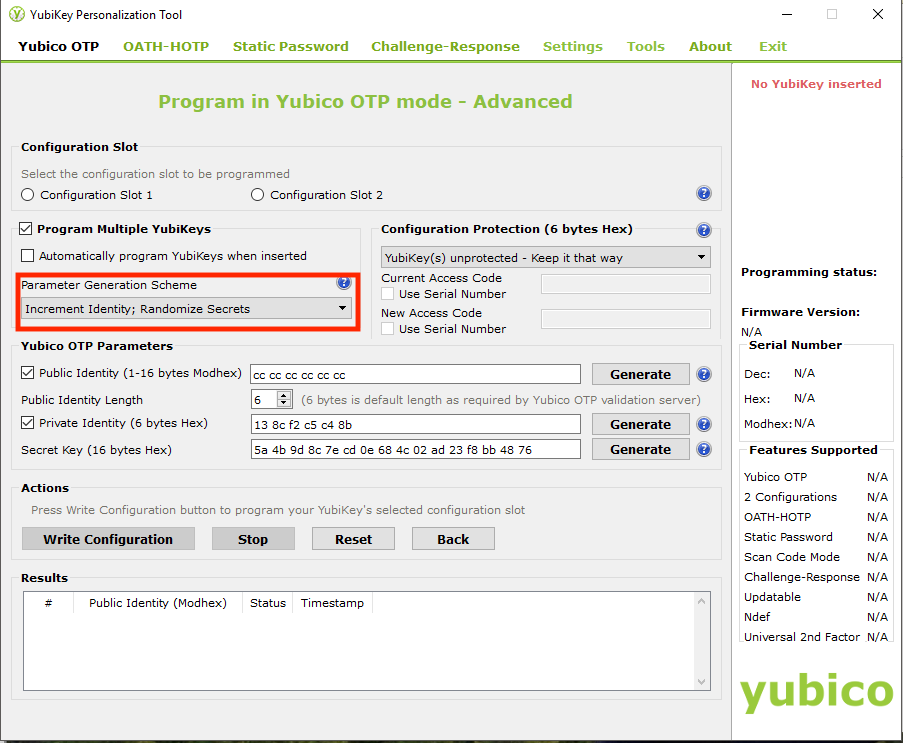
Task: Click Private Identity hex input field
Action: [x=415, y=424]
